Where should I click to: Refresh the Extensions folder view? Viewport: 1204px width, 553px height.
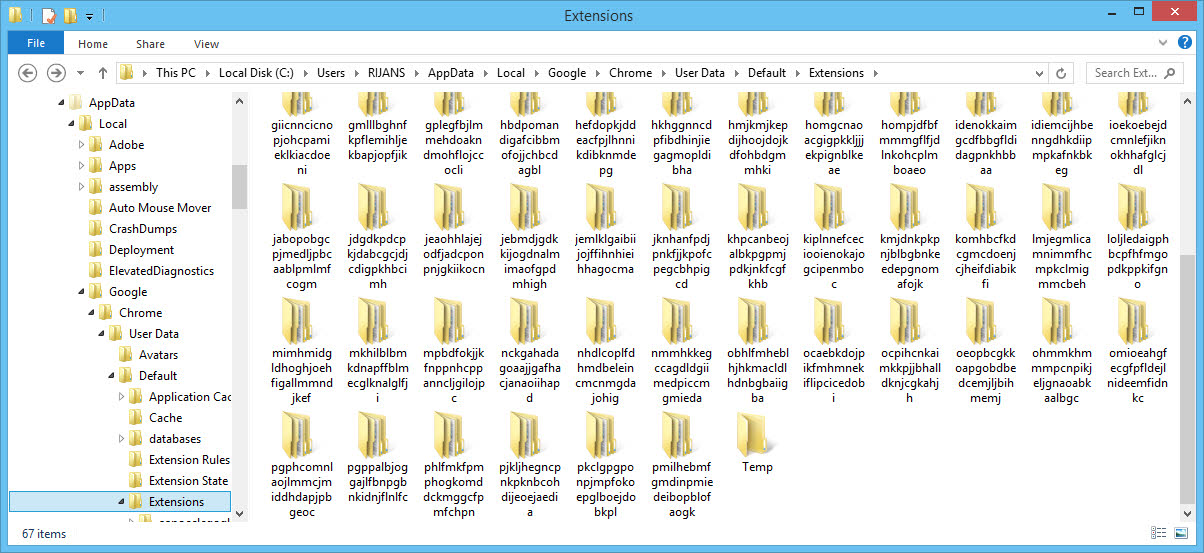1062,73
